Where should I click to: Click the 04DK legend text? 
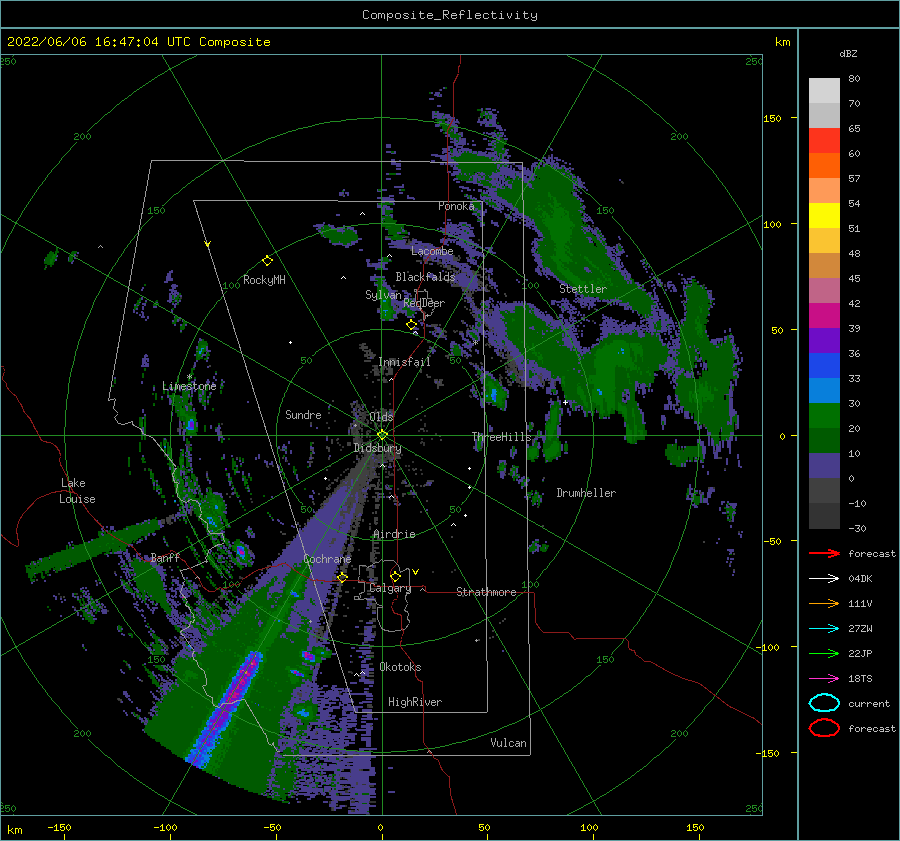[860, 579]
